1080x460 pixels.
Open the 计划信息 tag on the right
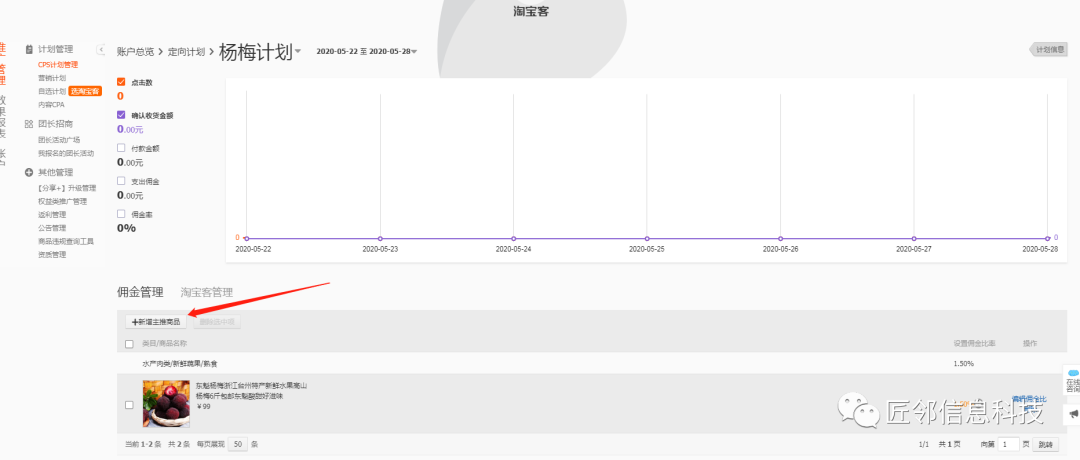1055,50
